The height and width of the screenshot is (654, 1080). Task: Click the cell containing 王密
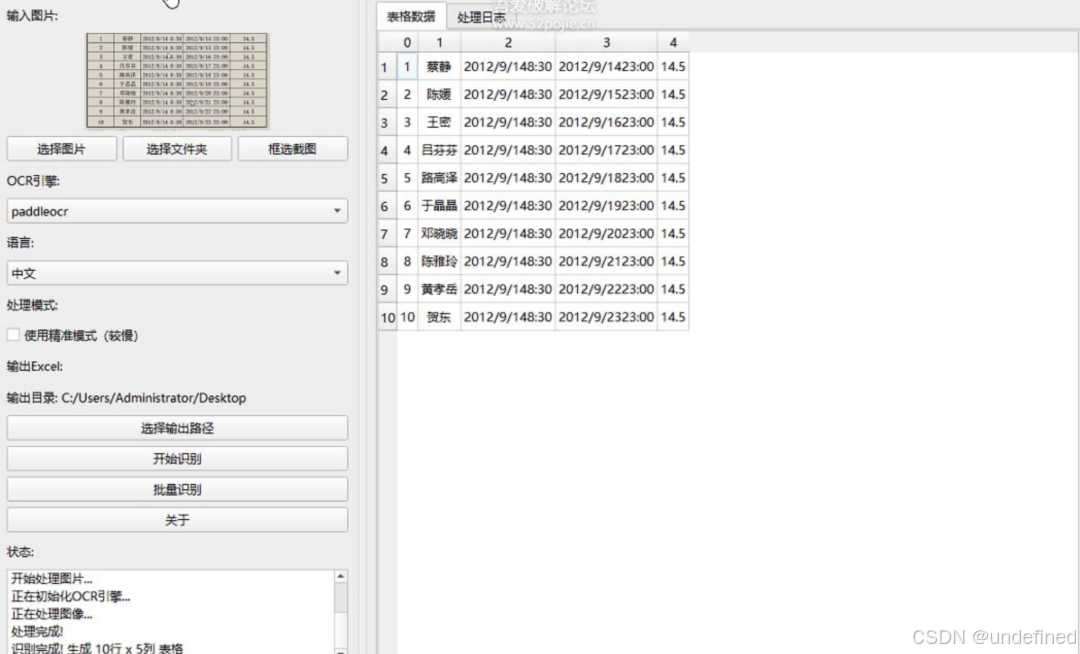439,123
